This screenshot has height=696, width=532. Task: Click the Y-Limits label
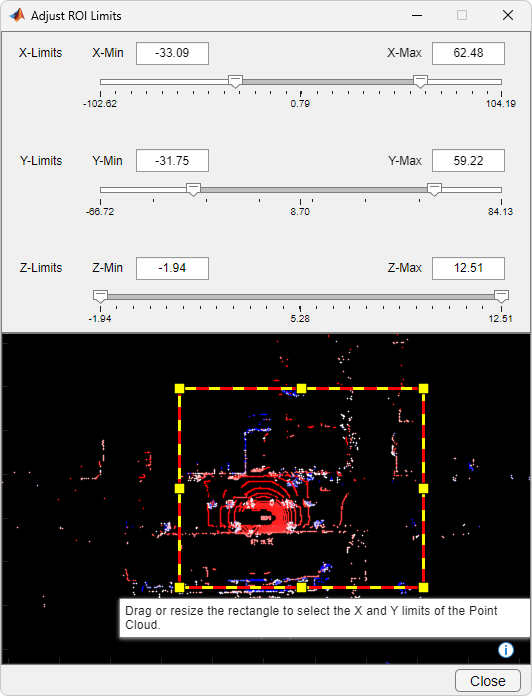[x=40, y=161]
